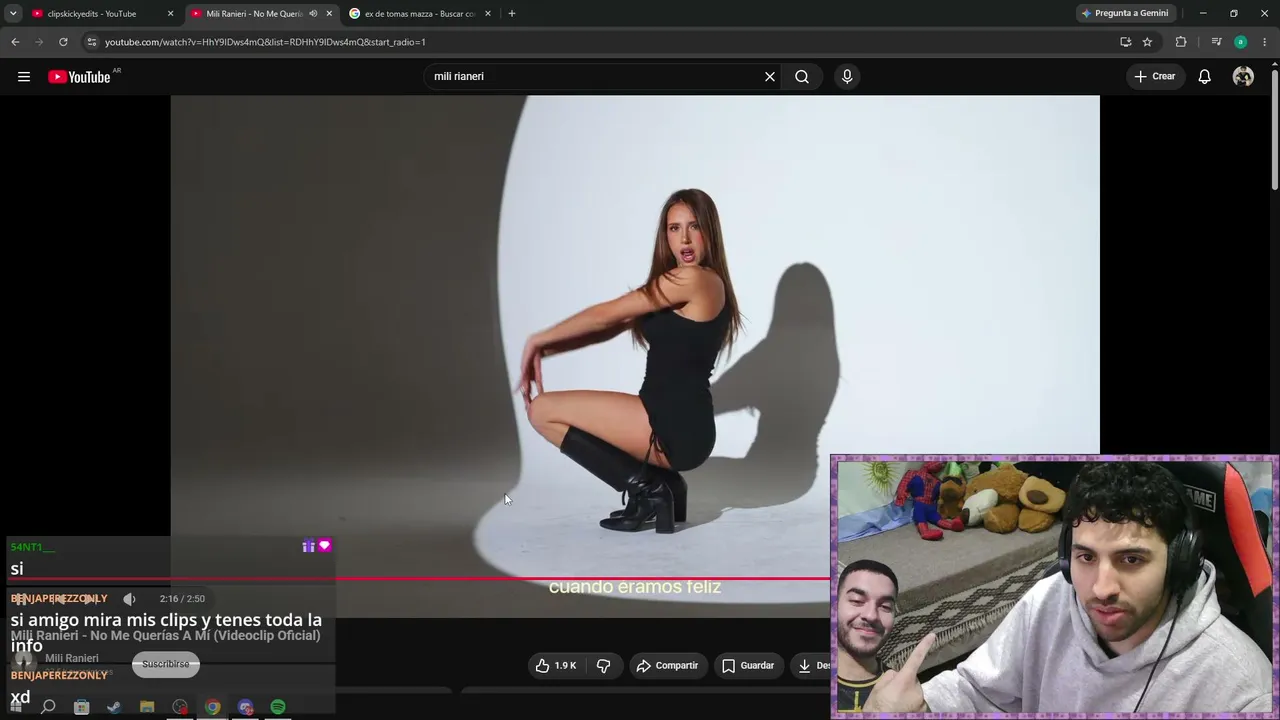
Task: Click the 2:16 / 2:50 time display
Action: [182, 599]
